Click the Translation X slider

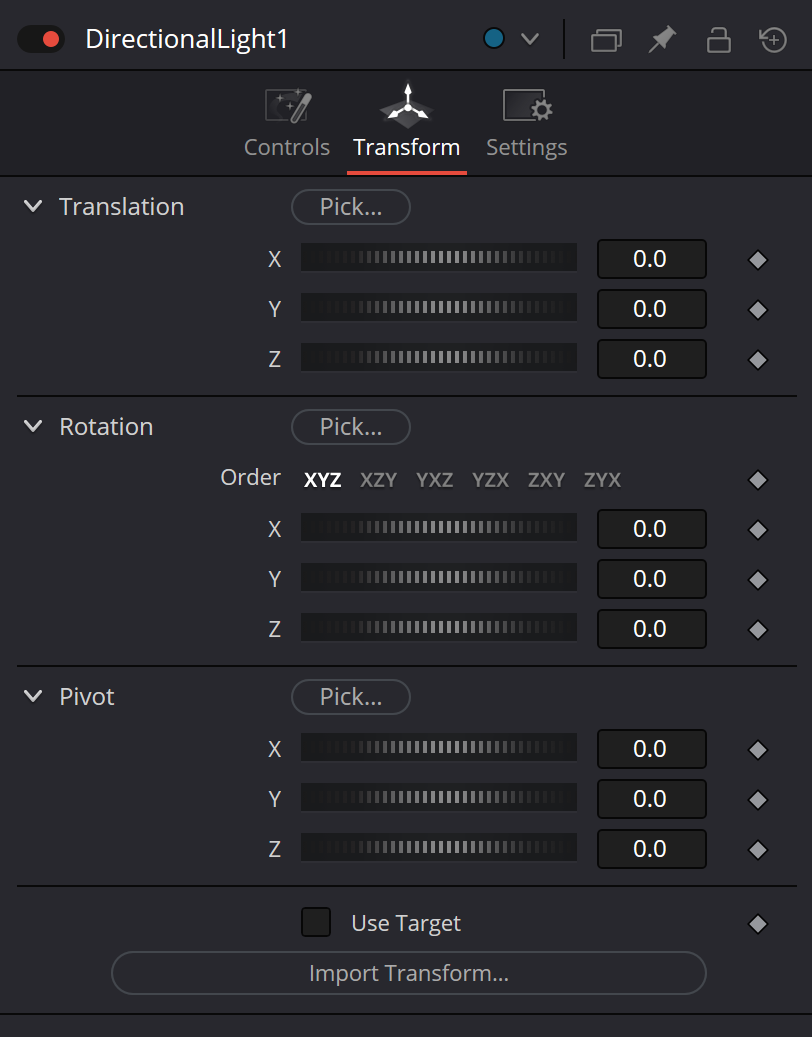tap(439, 257)
